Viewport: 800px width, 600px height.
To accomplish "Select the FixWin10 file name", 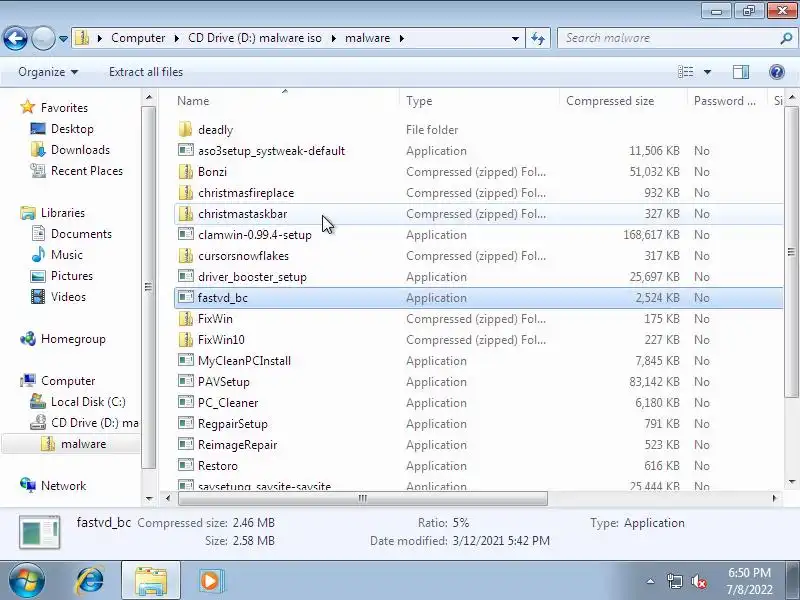I will [x=221, y=340].
